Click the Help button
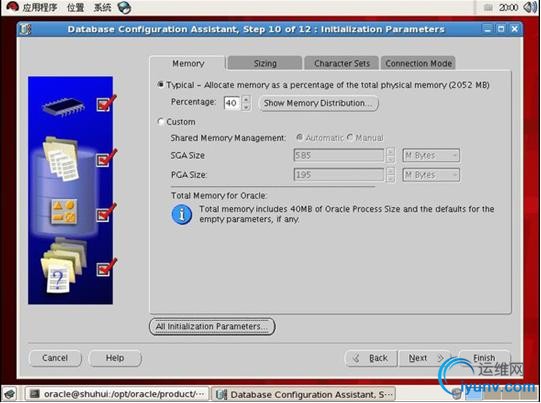The width and height of the screenshot is (541, 403). point(115,358)
